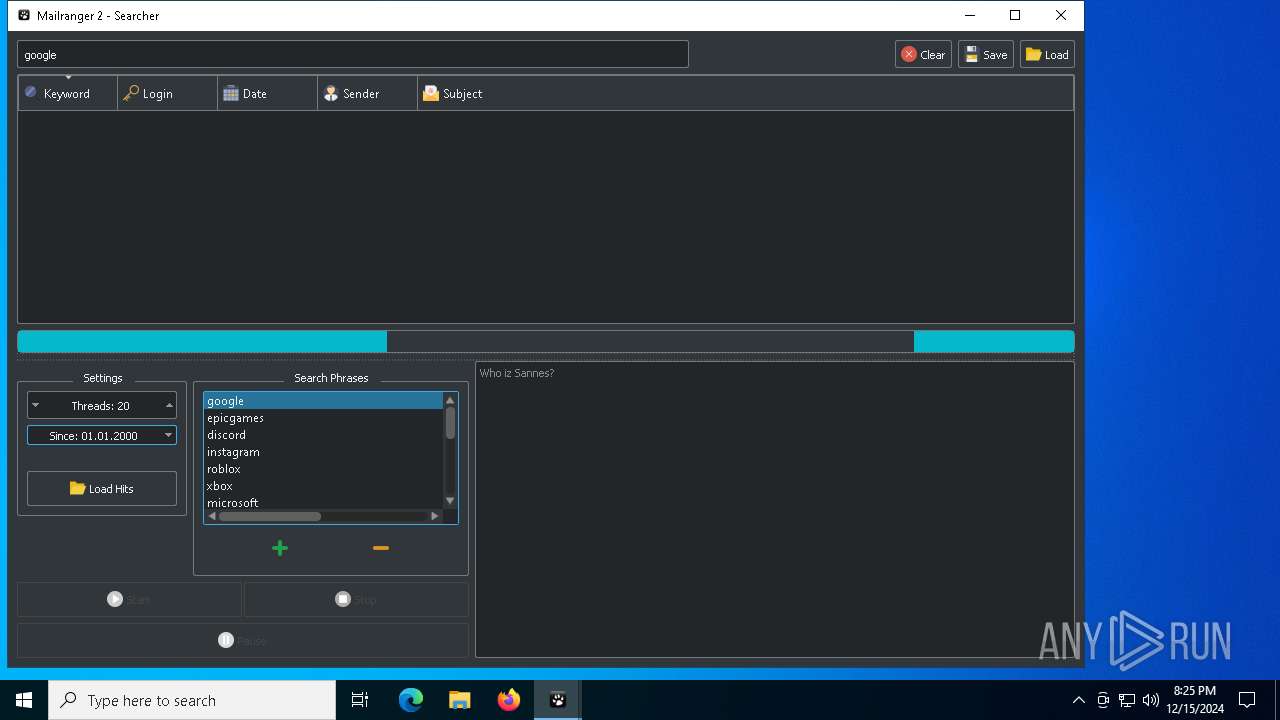The height and width of the screenshot is (720, 1280).
Task: Click the google search input field
Action: pos(353,55)
